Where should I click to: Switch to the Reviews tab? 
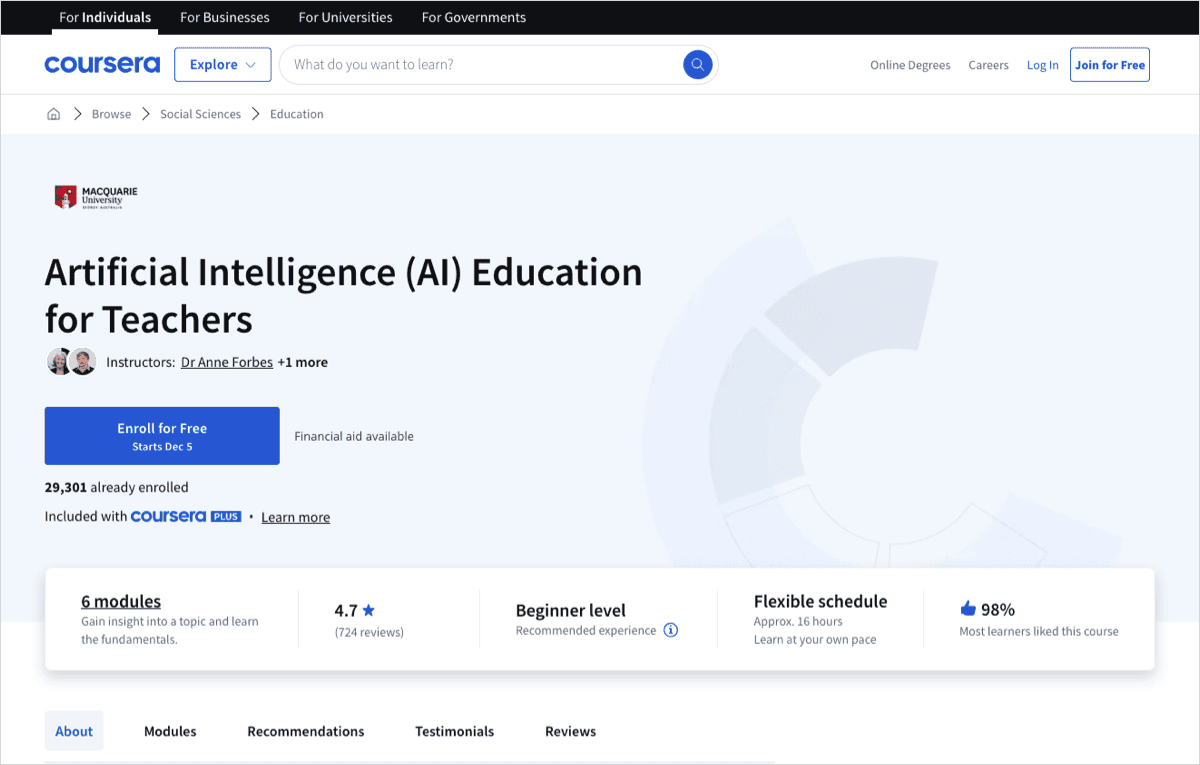click(x=571, y=731)
